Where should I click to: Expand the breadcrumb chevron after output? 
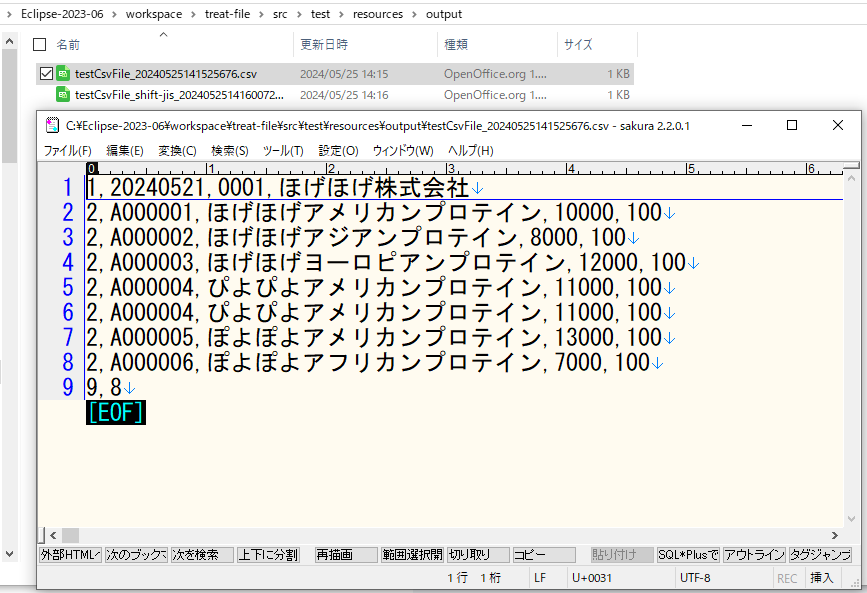pyautogui.click(x=470, y=14)
